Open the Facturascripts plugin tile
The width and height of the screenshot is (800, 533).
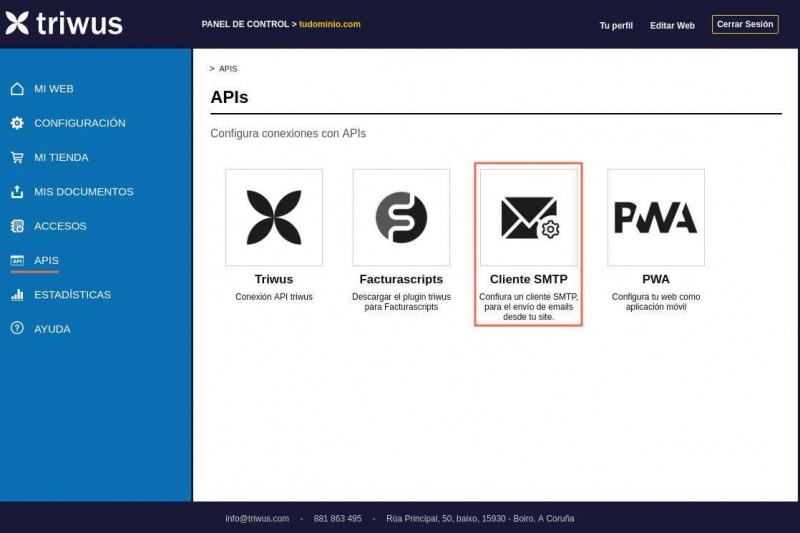(401, 217)
